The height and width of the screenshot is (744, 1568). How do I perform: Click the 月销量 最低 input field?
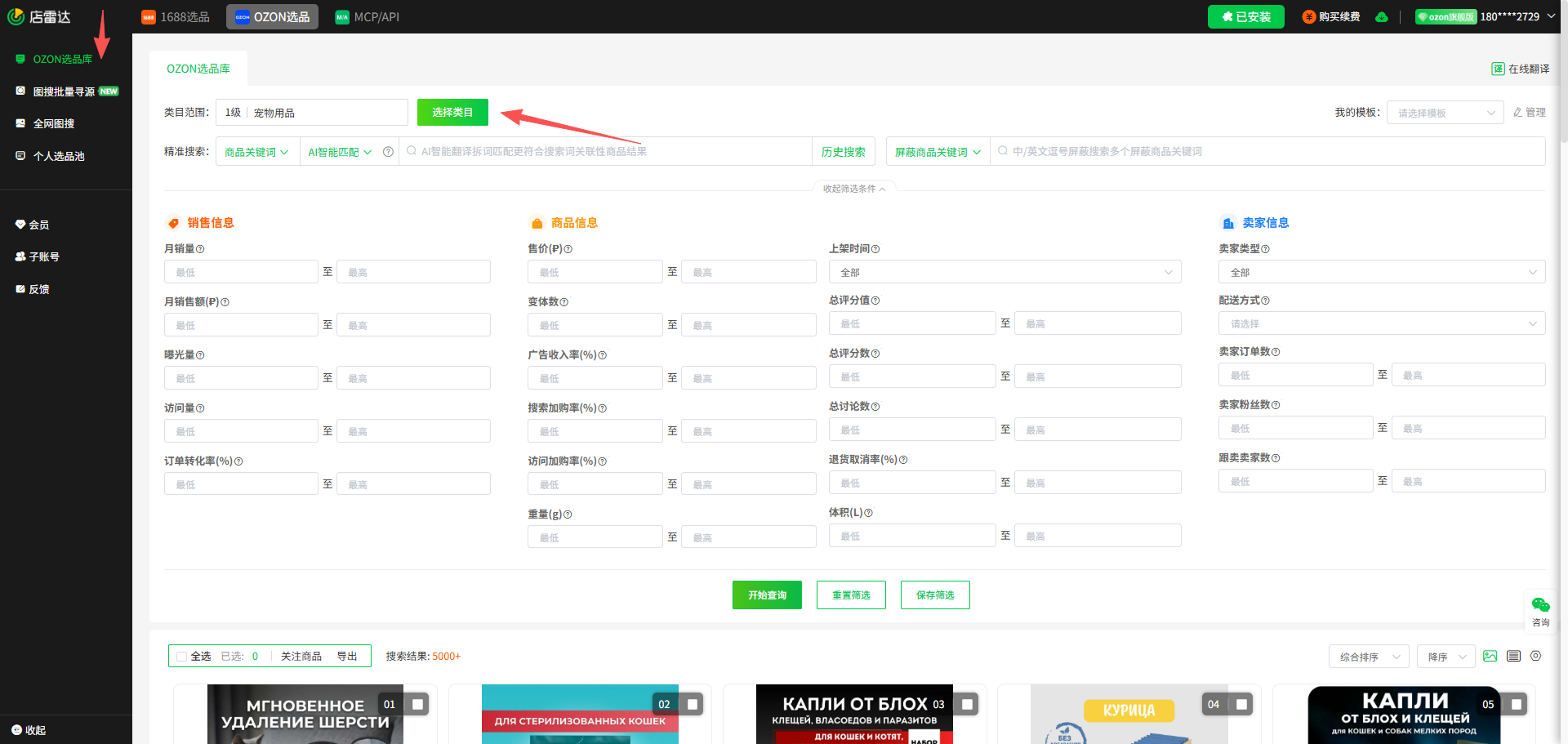point(241,272)
